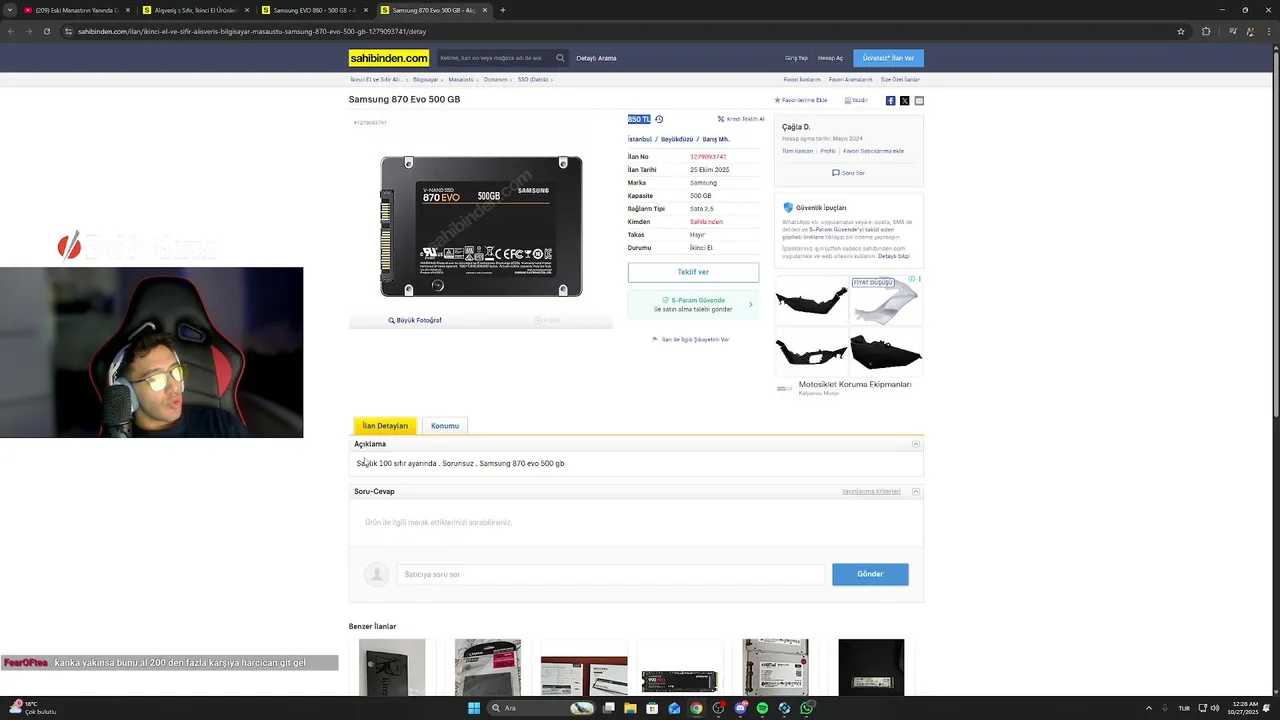1280x720 pixels.
Task: Print the listing via Yazdır
Action: (x=856, y=100)
